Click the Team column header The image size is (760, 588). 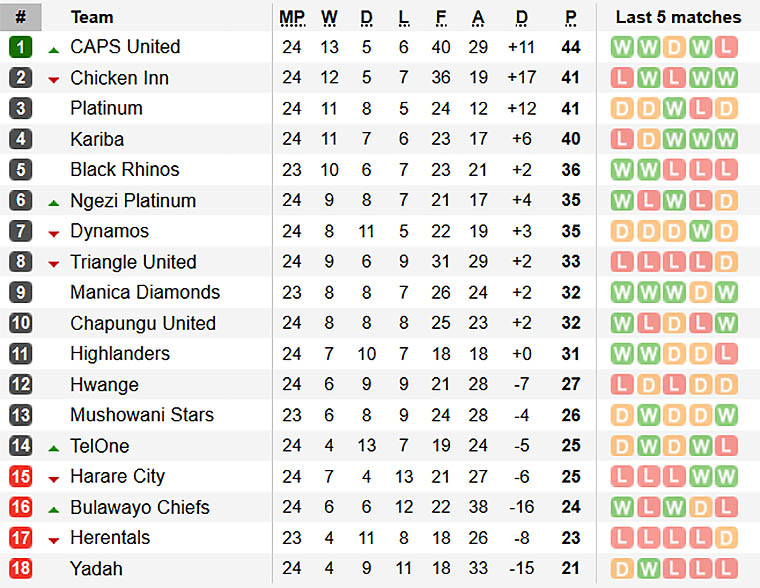pos(92,17)
